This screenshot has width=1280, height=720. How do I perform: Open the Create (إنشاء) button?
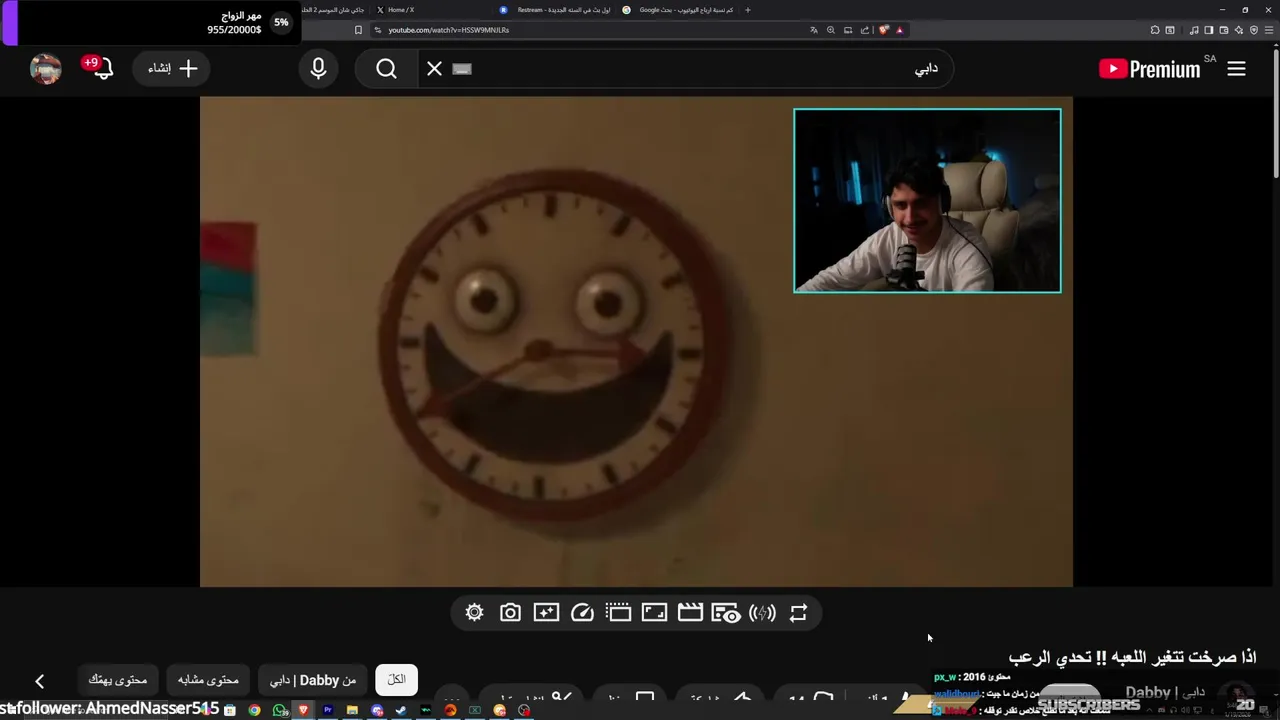[173, 69]
